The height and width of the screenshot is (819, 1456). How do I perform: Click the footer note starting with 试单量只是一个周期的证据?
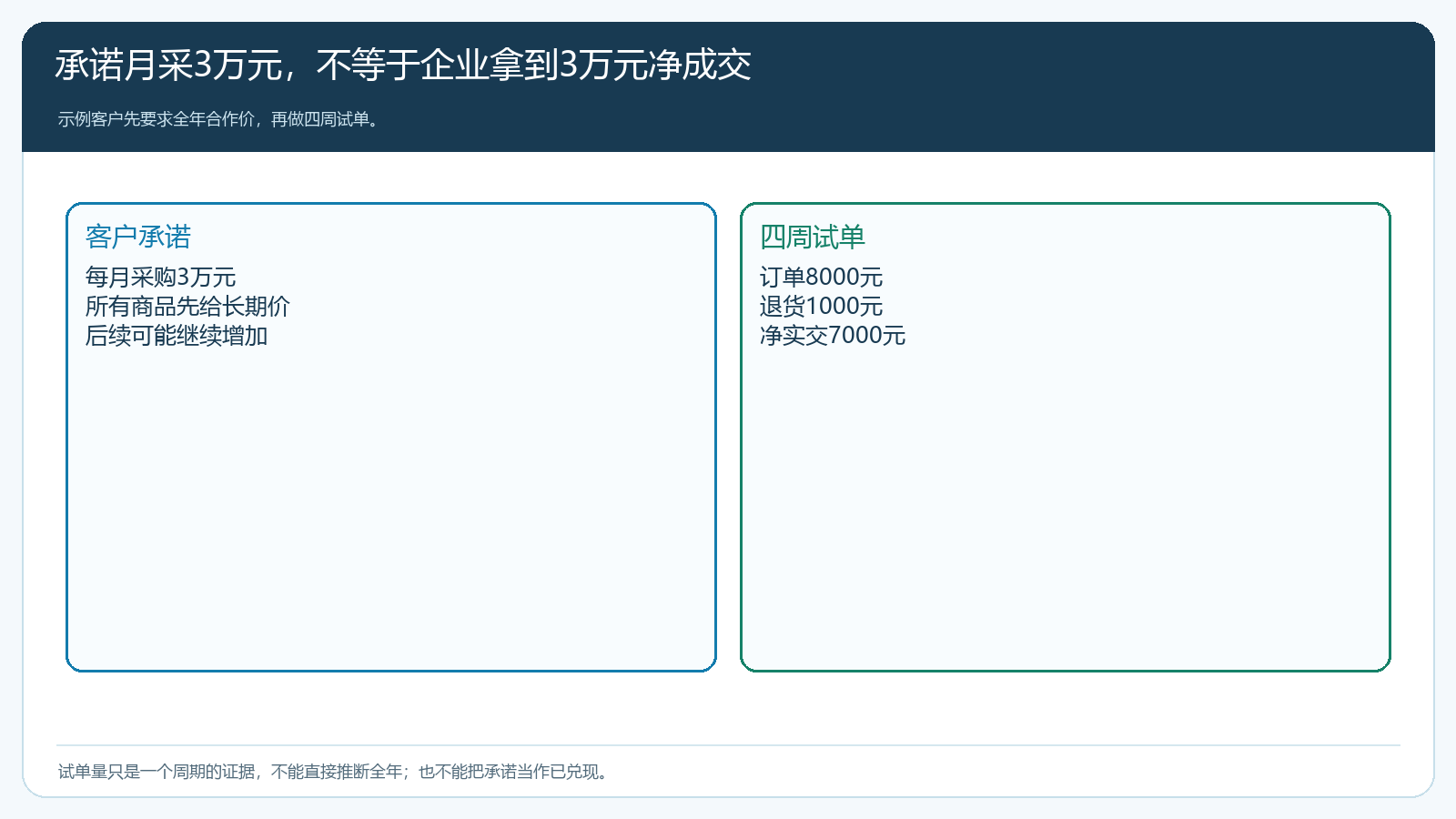point(335,772)
